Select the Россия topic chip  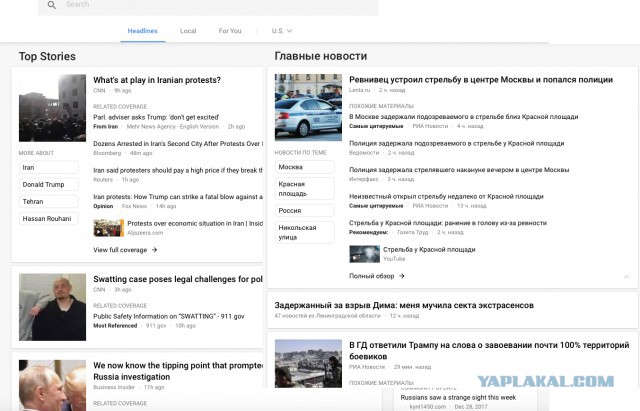click(304, 211)
